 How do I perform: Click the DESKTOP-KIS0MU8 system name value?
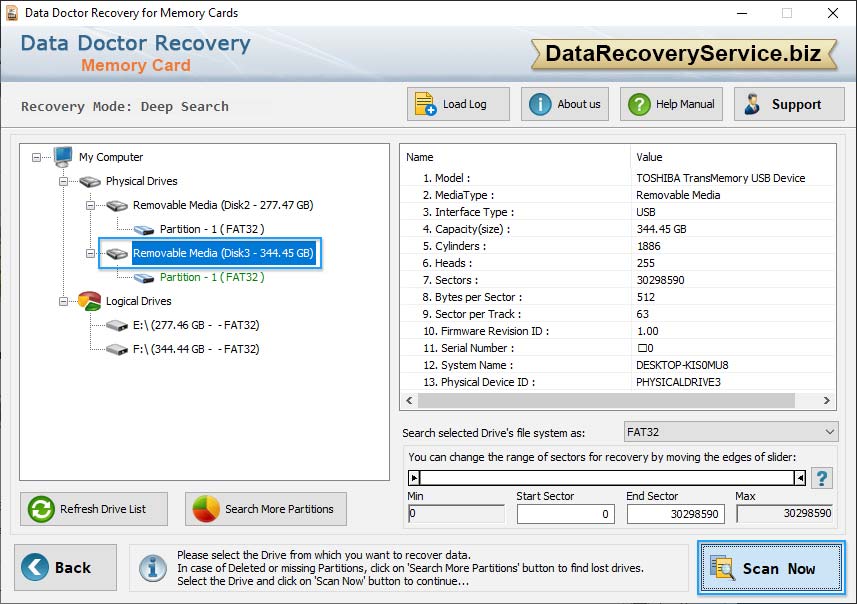(682, 365)
